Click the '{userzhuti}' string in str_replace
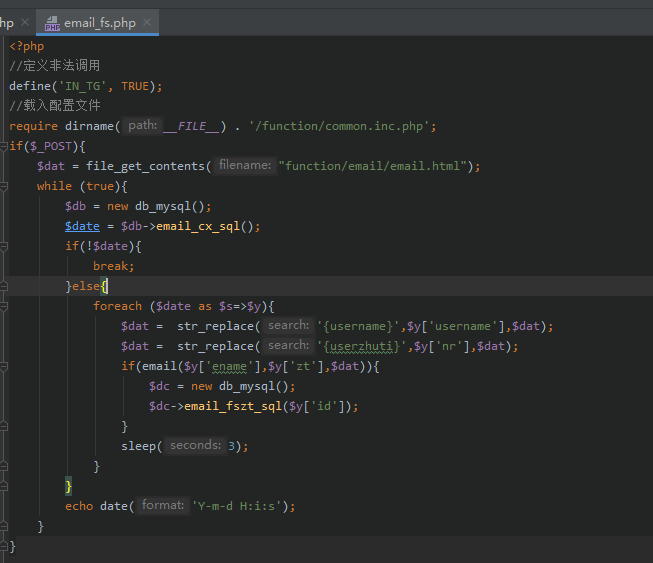 [x=358, y=346]
